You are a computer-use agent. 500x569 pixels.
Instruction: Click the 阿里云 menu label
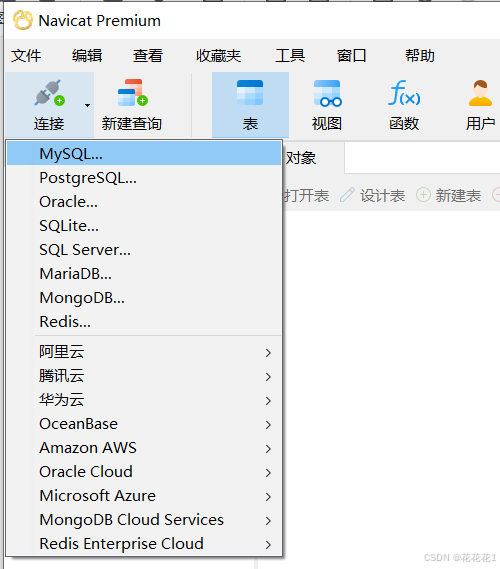coord(62,352)
